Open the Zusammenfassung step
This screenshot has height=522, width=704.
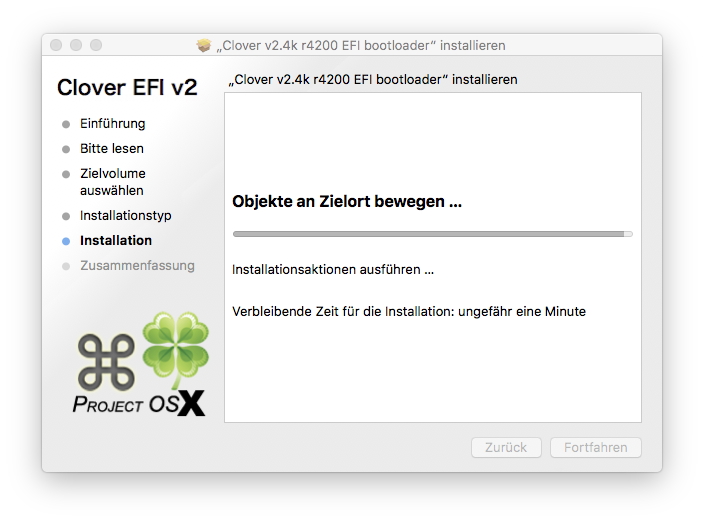137,266
